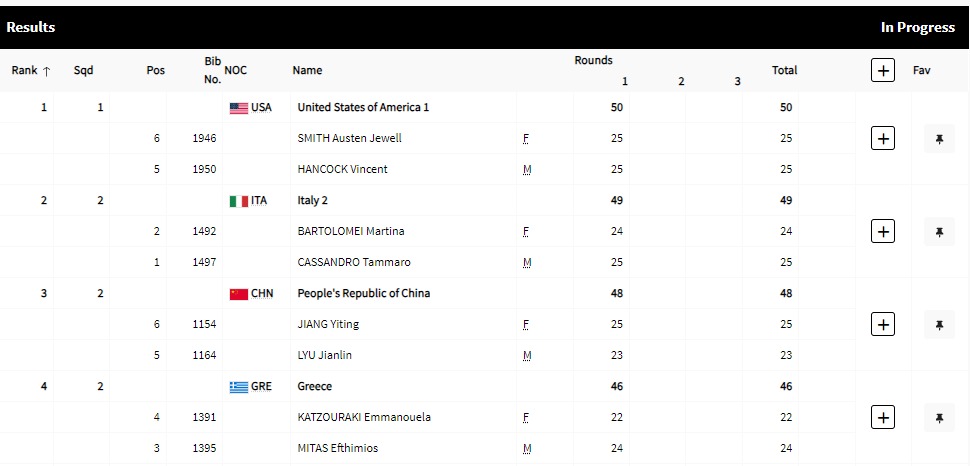This screenshot has height=466, width=970.
Task: Pin People's Republic of China as favourite
Action: [939, 325]
